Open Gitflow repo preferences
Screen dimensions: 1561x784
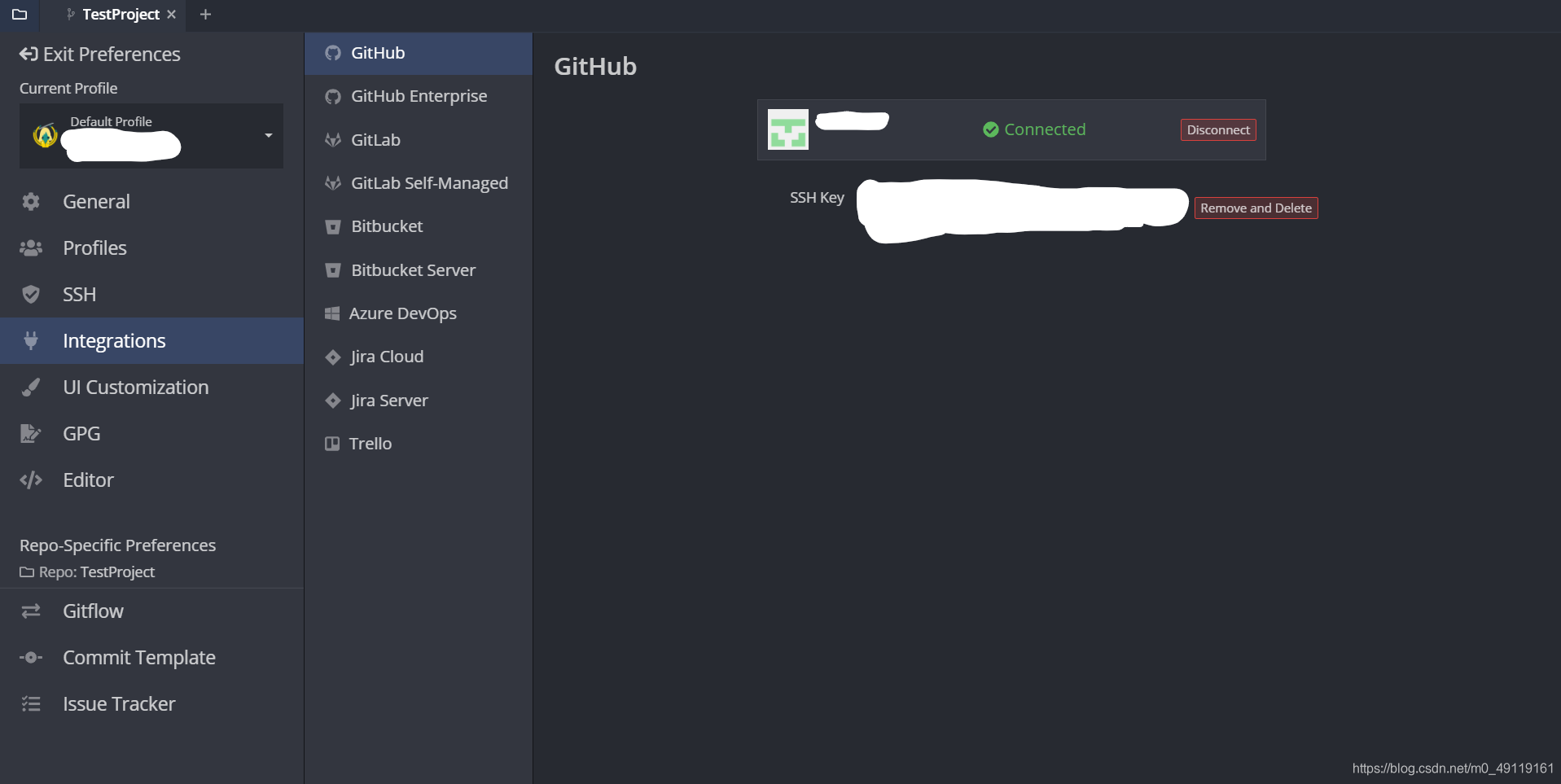[151, 611]
